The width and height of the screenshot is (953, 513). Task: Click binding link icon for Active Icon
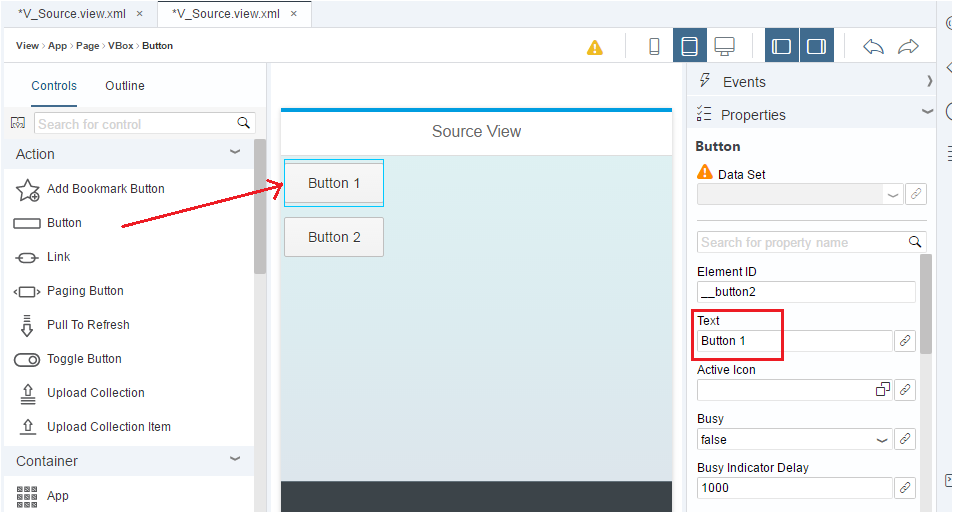(x=905, y=390)
